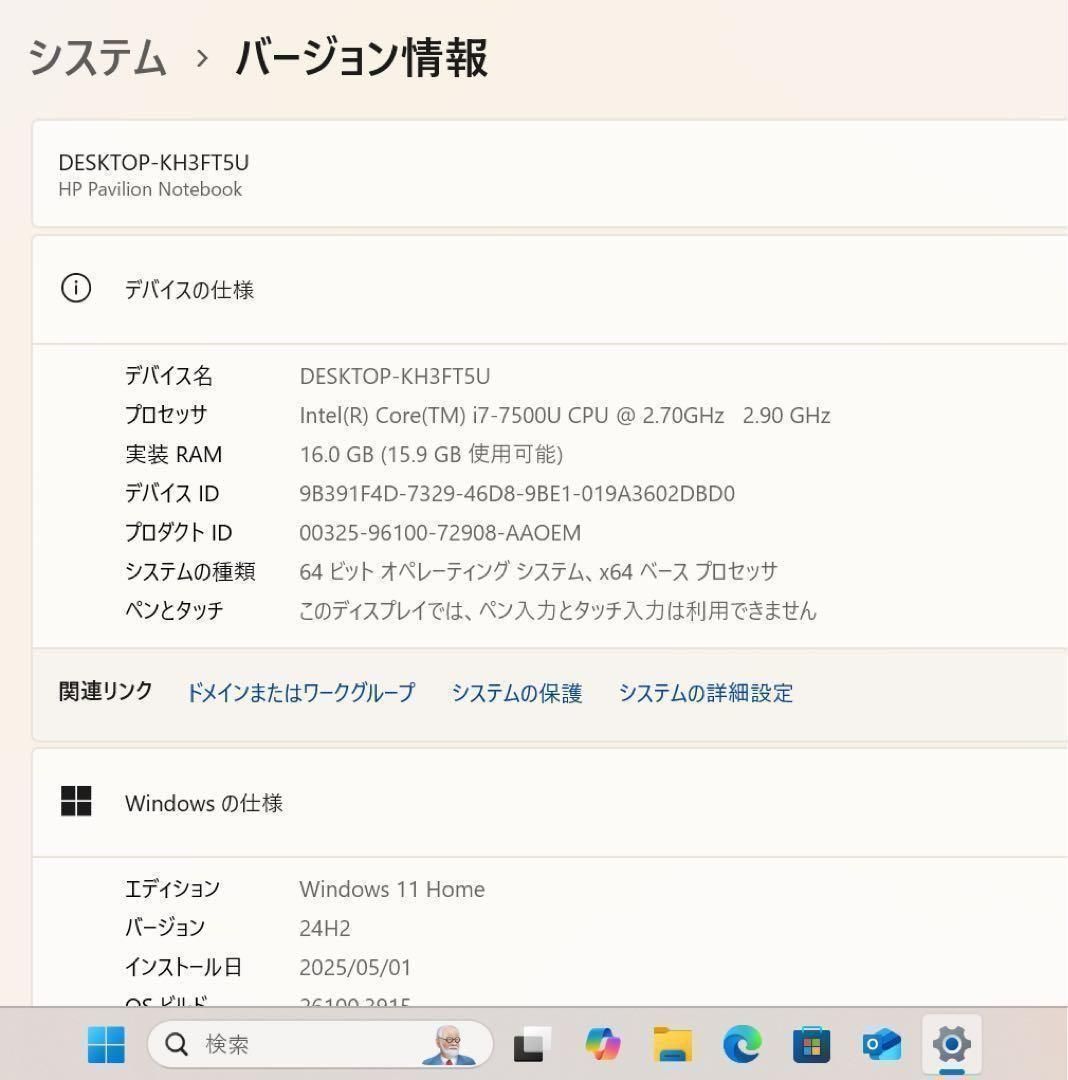Viewport: 1068px width, 1080px height.
Task: Select the active Settings icon in taskbar
Action: (950, 1044)
